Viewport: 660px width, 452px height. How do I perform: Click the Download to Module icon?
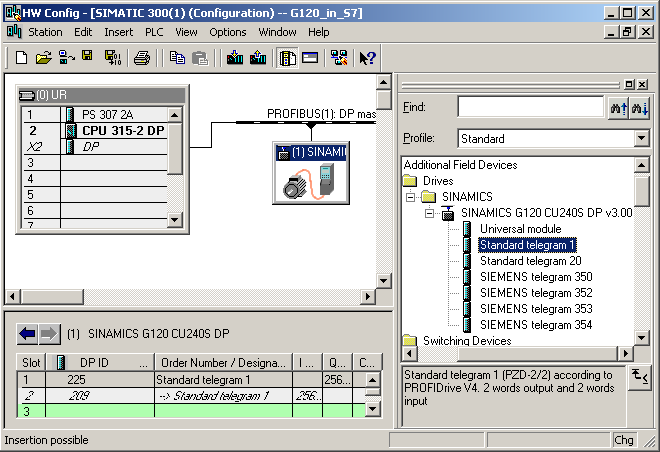(x=235, y=58)
